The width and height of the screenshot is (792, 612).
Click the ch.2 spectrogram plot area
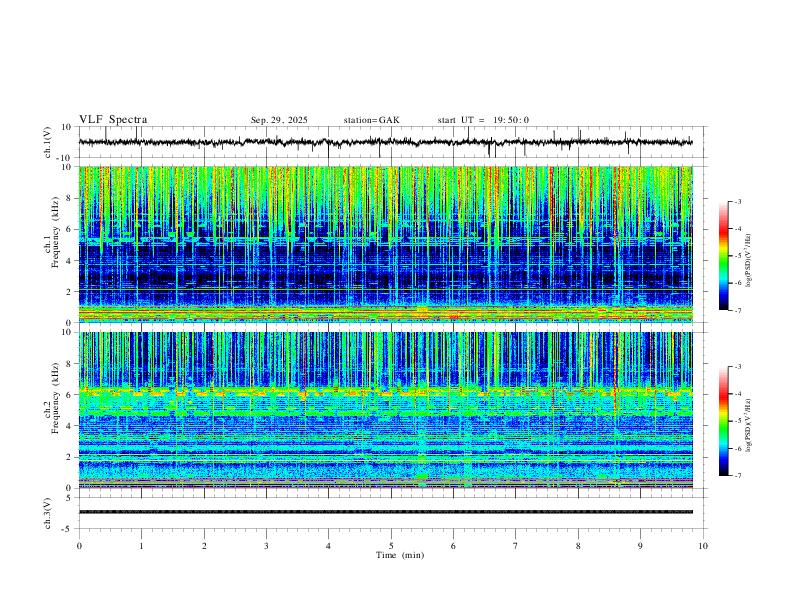pyautogui.click(x=385, y=410)
